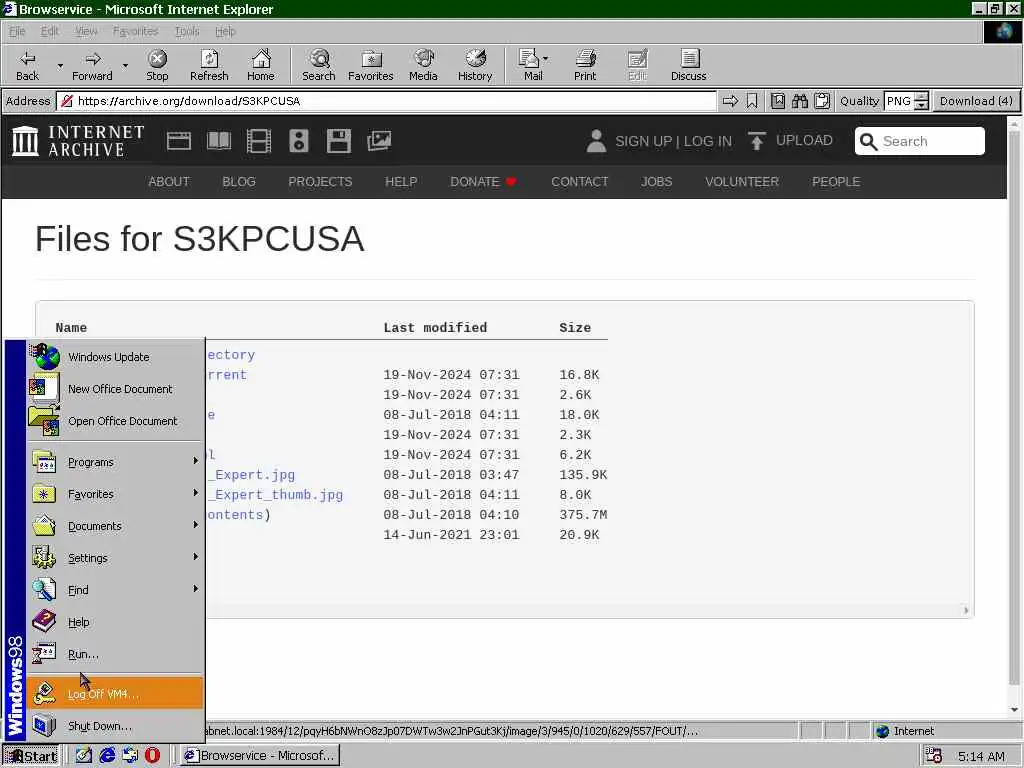This screenshot has height=768, width=1024.
Task: Click the Download (4) button
Action: tap(976, 101)
